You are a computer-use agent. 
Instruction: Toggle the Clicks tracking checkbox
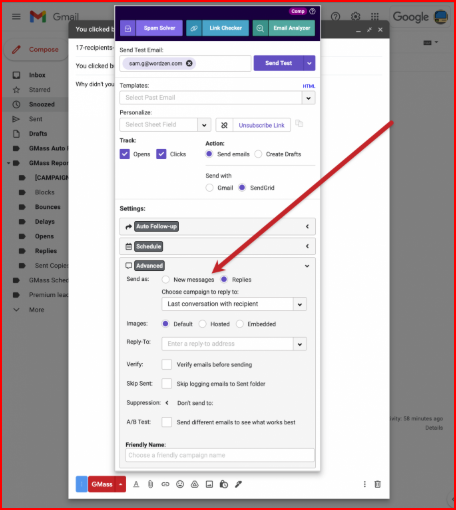tap(161, 154)
